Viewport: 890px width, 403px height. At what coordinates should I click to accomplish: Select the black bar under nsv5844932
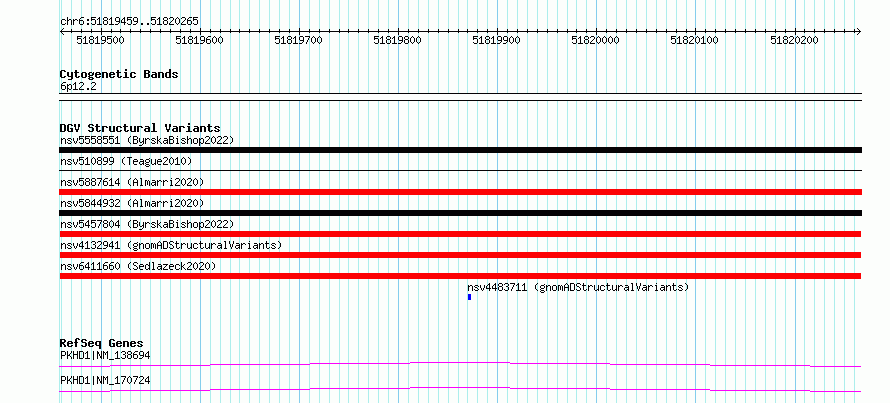coord(460,213)
